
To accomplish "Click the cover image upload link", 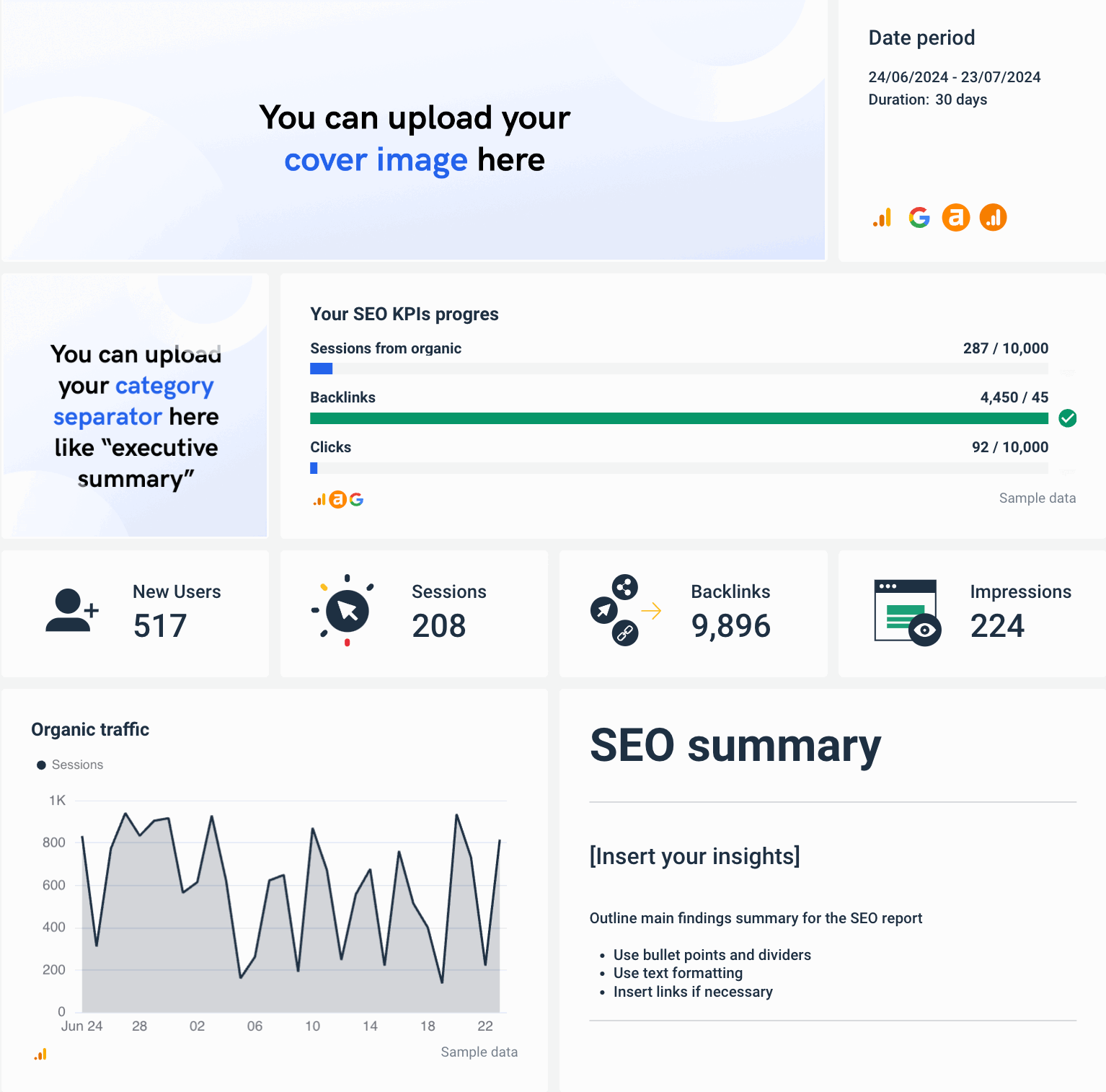I will pos(376,160).
